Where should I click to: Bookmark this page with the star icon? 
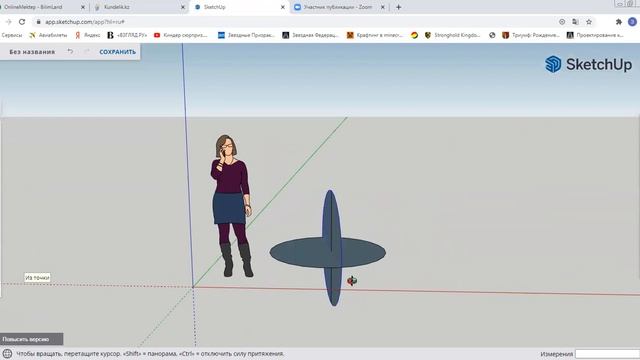pyautogui.click(x=589, y=22)
